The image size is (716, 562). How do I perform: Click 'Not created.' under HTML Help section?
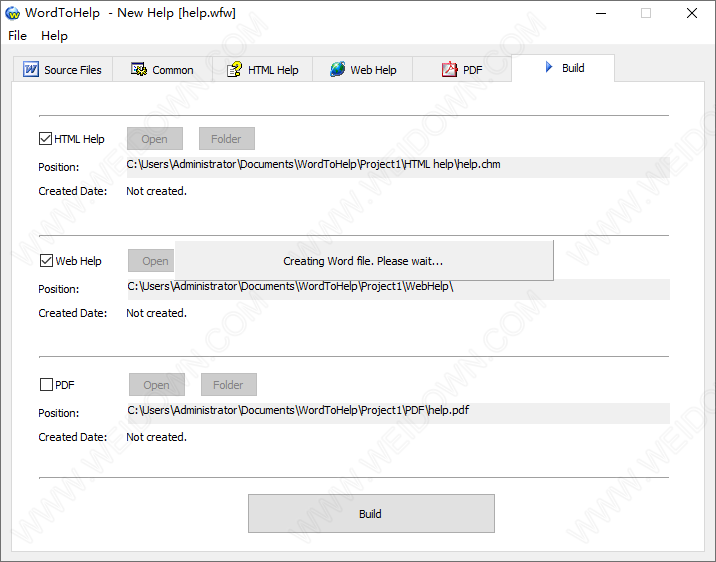[157, 191]
